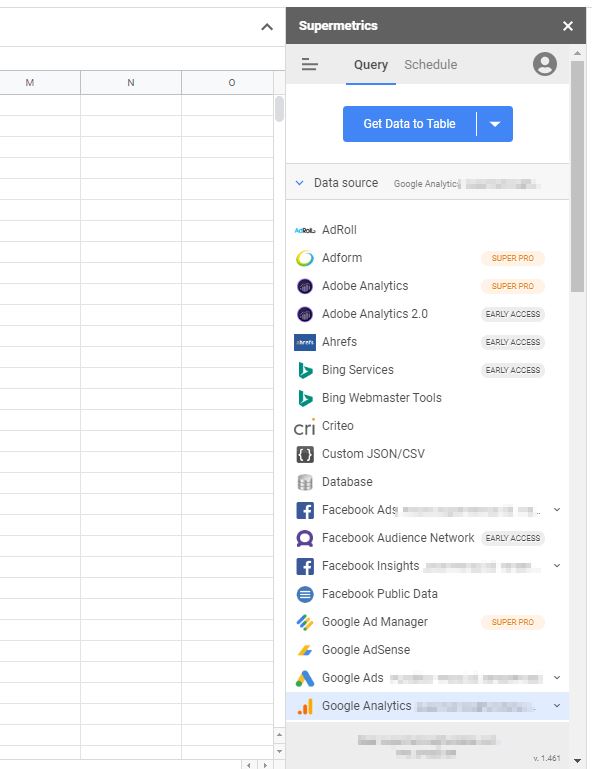Click the Supermetrics sidebar scrollbar thumb

coord(577,177)
